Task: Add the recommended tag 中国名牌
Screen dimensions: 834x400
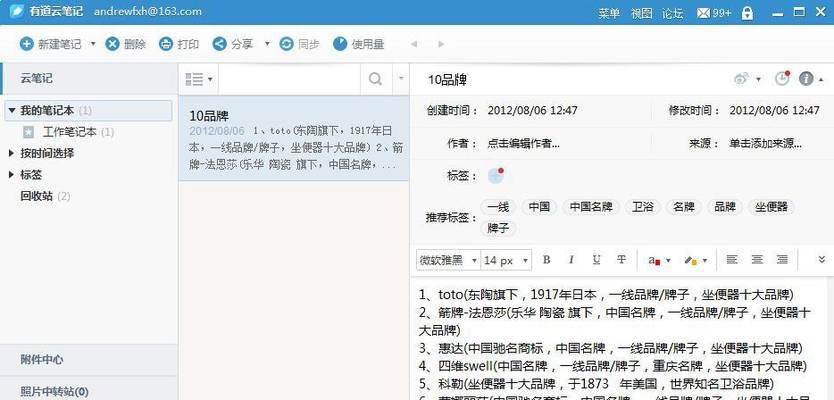Action: click(x=591, y=207)
